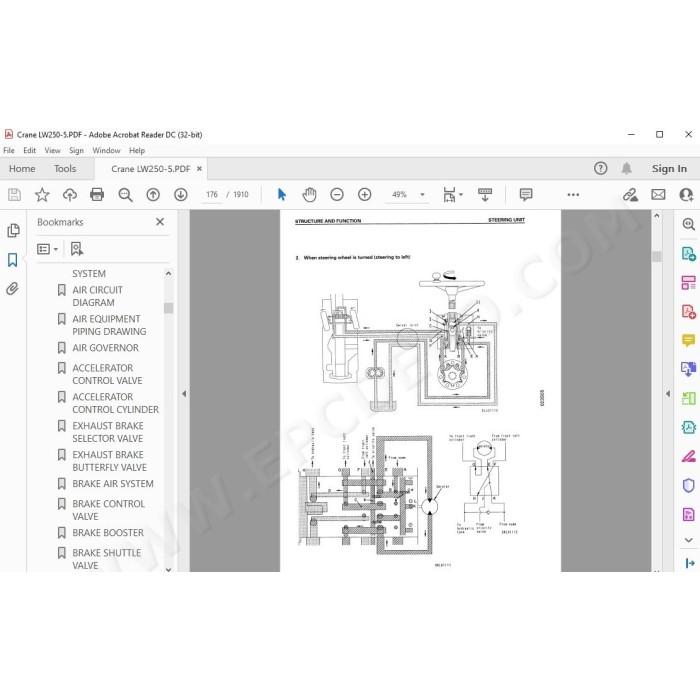Go to previous page arrow
The image size is (700, 700).
click(x=153, y=195)
